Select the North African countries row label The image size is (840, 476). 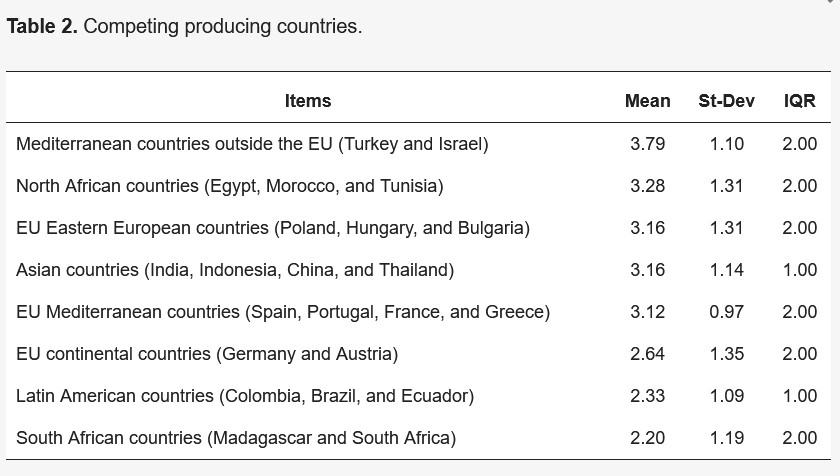[230, 186]
